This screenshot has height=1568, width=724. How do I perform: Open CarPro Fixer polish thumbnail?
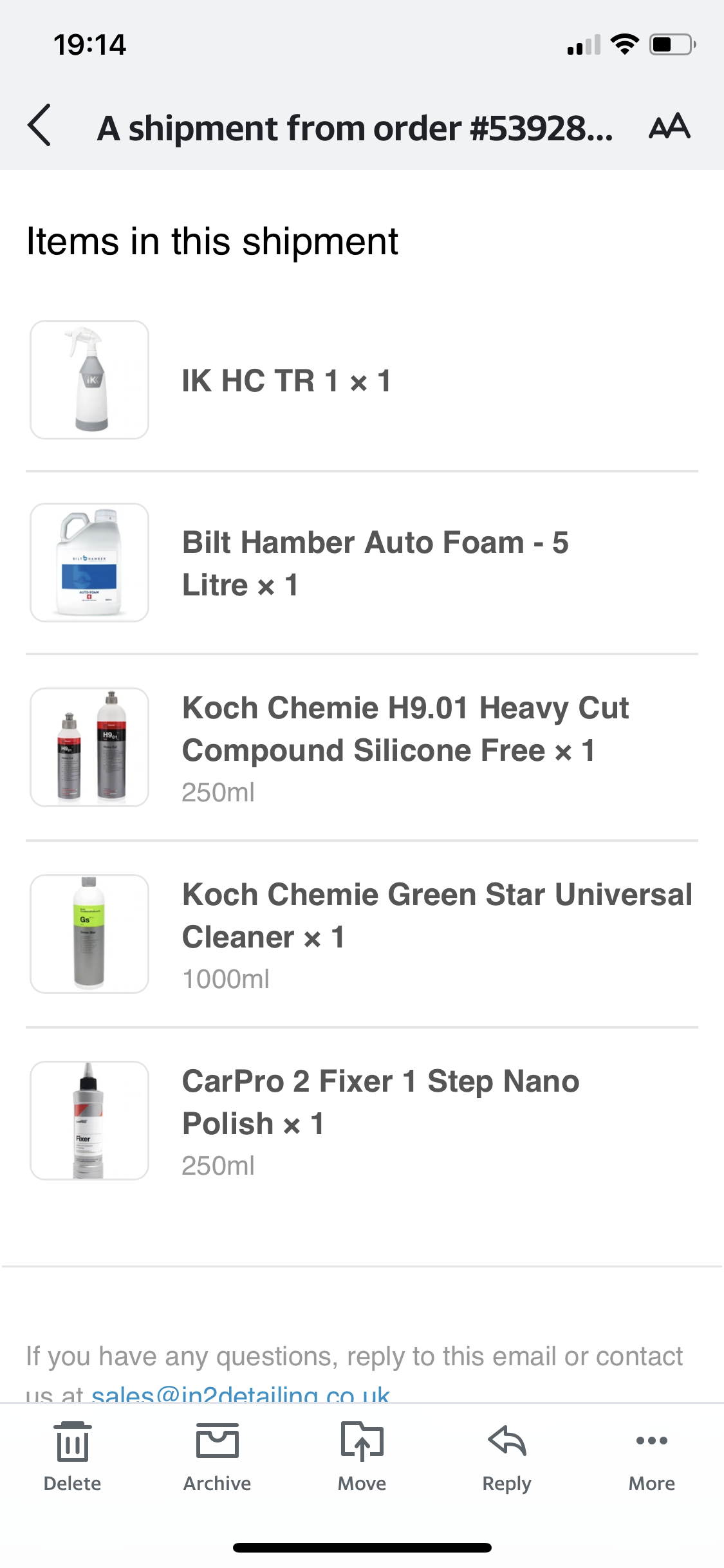click(89, 1121)
